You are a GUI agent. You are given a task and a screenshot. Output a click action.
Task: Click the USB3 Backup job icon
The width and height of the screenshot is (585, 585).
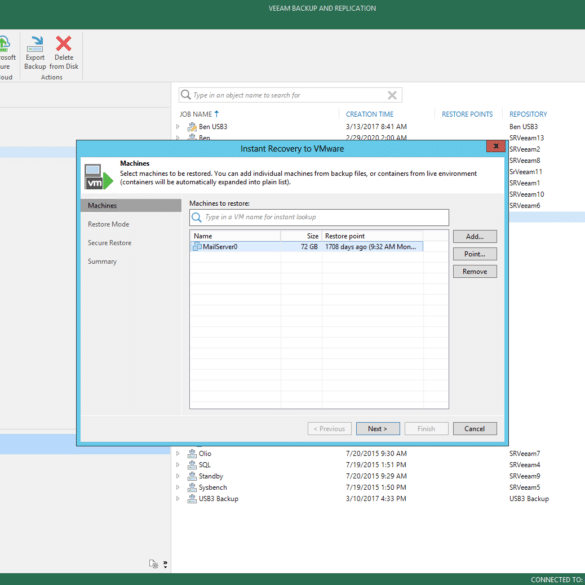pyautogui.click(x=192, y=499)
